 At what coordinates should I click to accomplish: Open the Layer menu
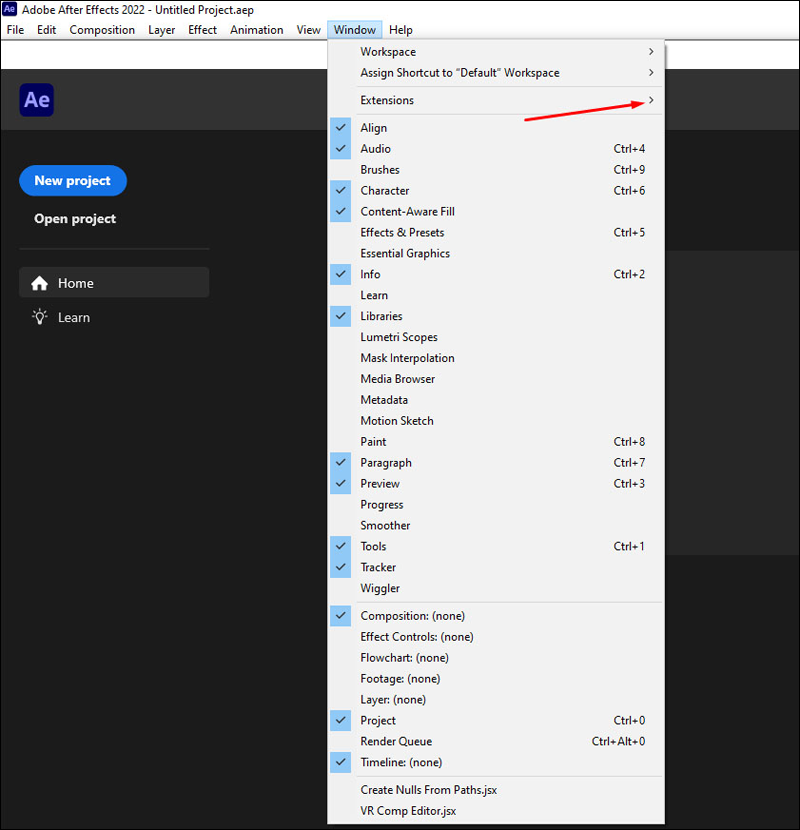161,30
